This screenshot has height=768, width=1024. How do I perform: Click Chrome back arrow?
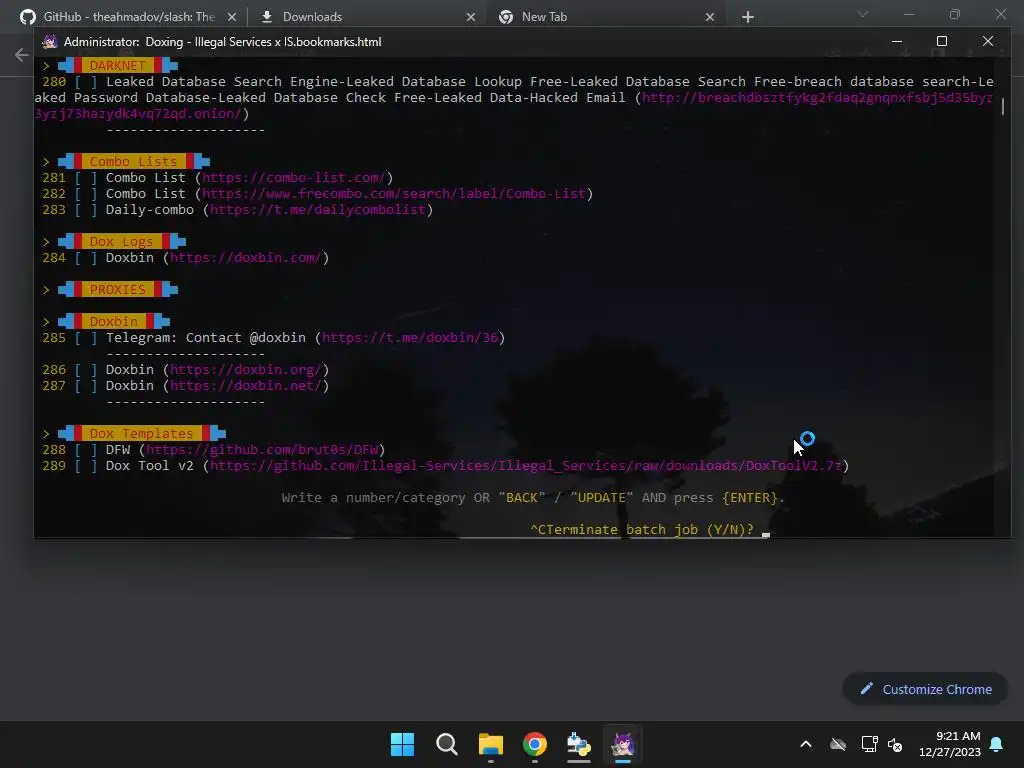tap(22, 55)
